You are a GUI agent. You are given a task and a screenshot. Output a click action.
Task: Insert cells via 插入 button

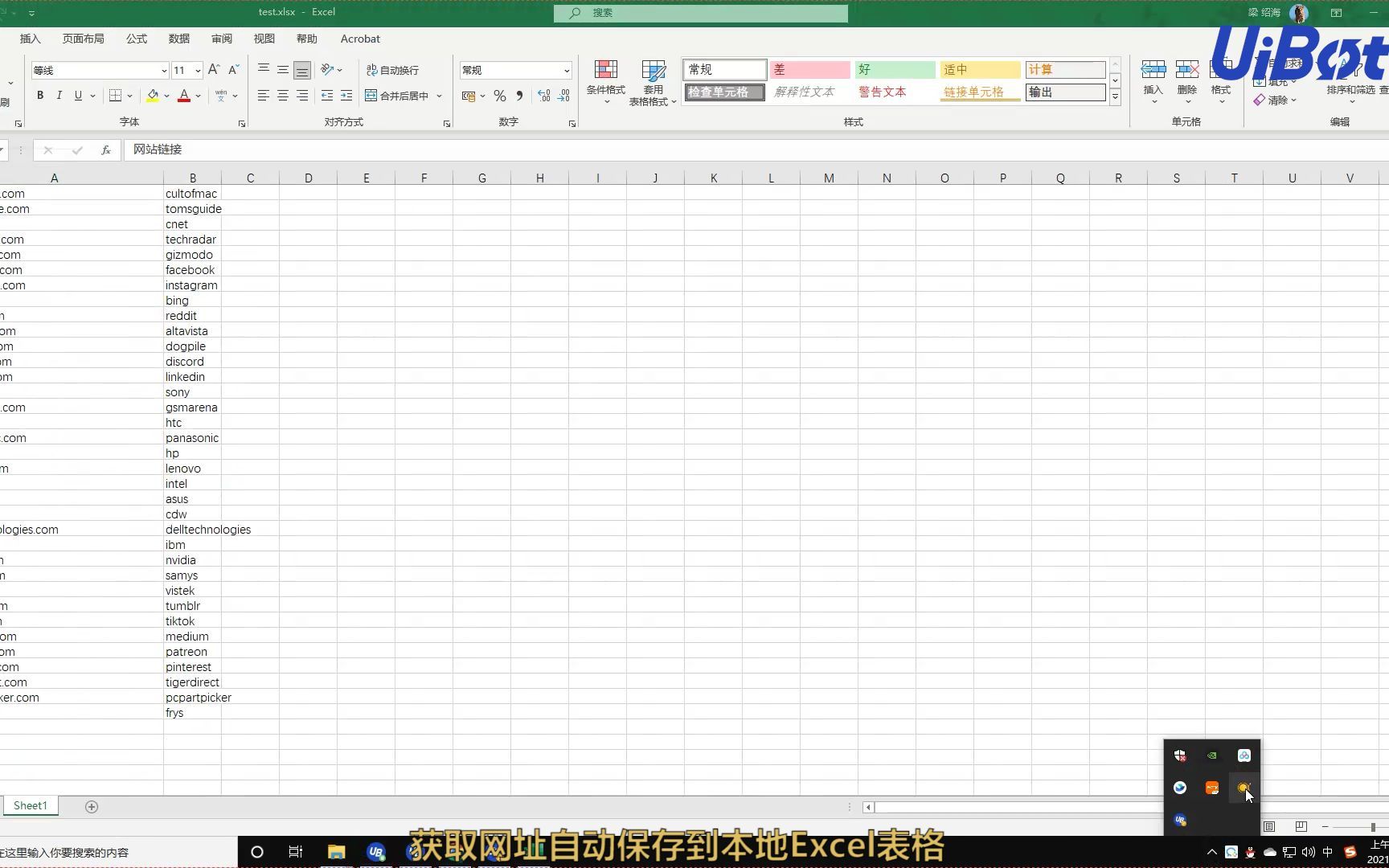coord(1153,82)
